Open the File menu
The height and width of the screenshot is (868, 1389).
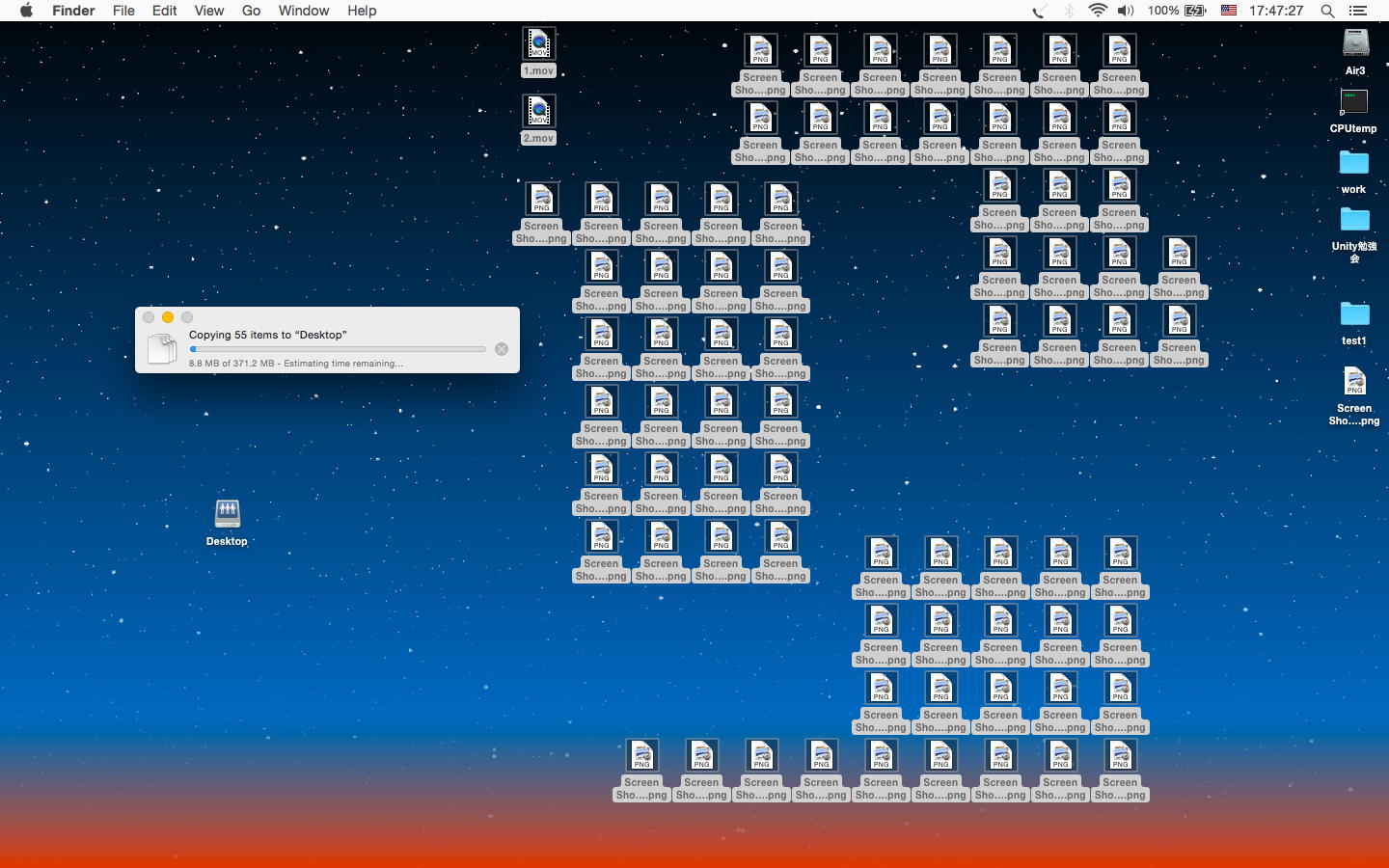(x=123, y=11)
